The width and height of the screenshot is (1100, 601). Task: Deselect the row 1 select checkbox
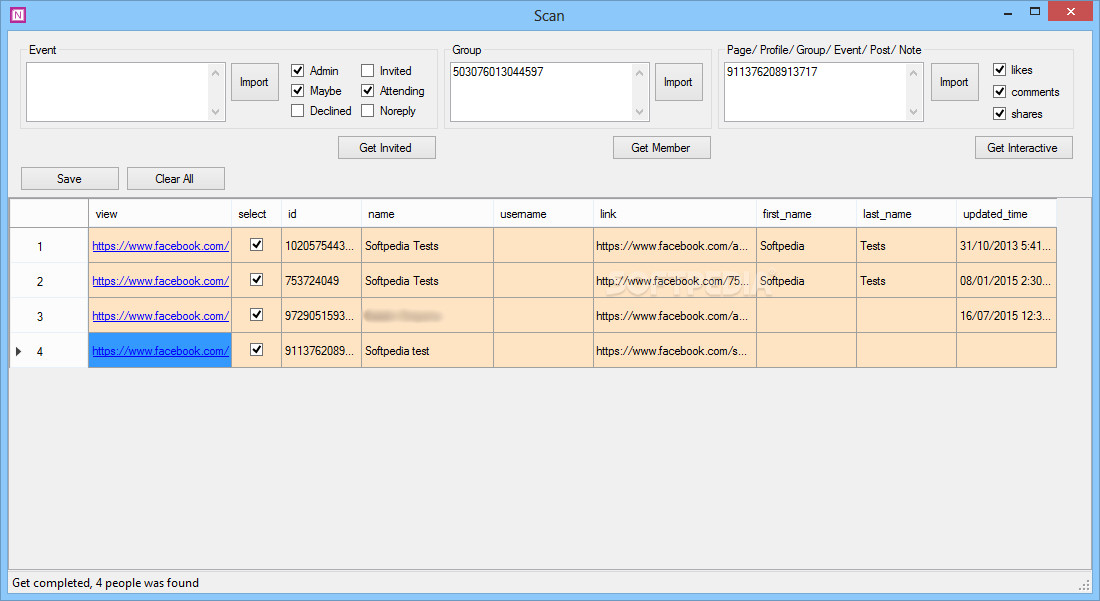257,245
